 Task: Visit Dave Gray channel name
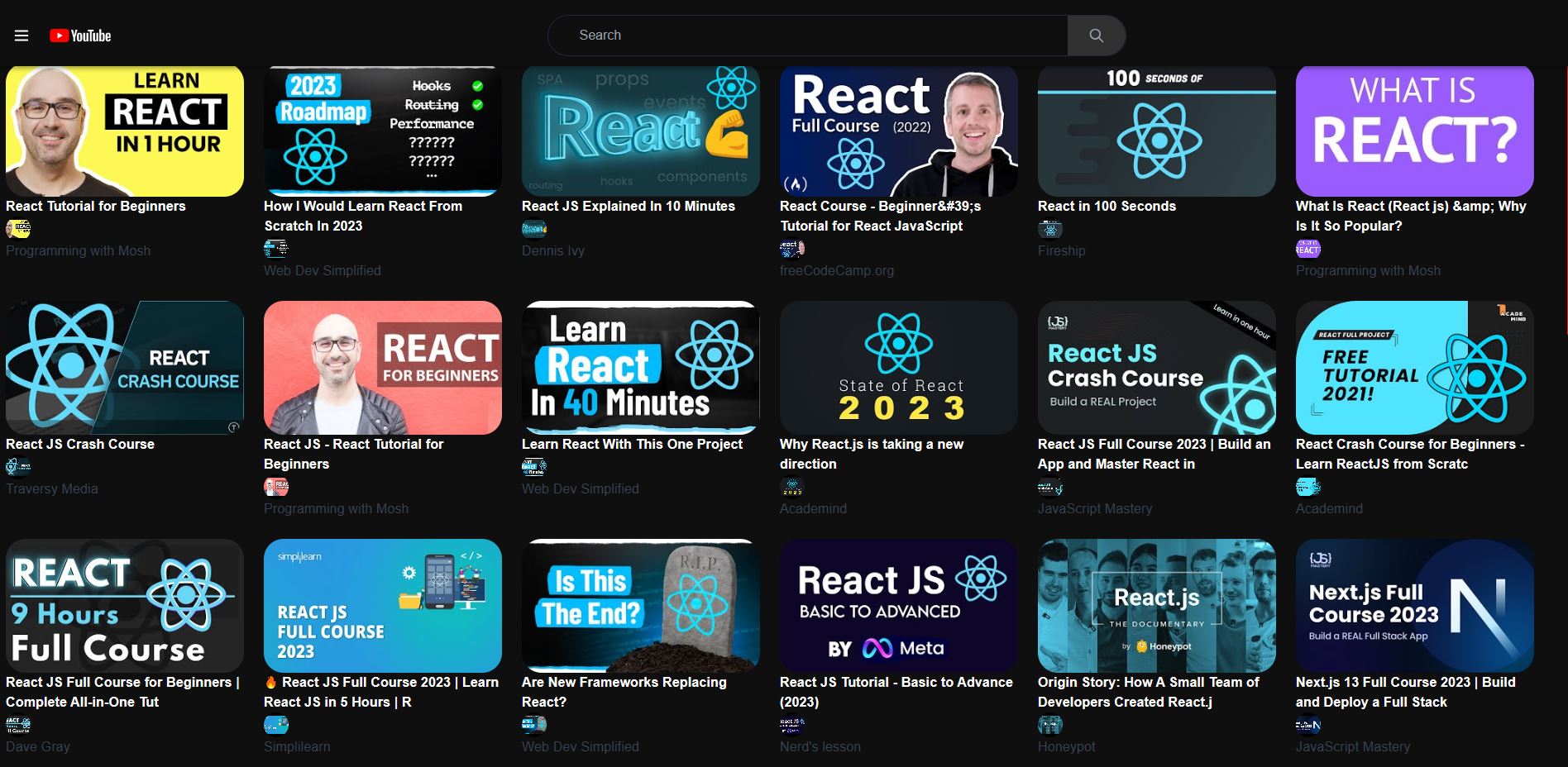[x=38, y=746]
